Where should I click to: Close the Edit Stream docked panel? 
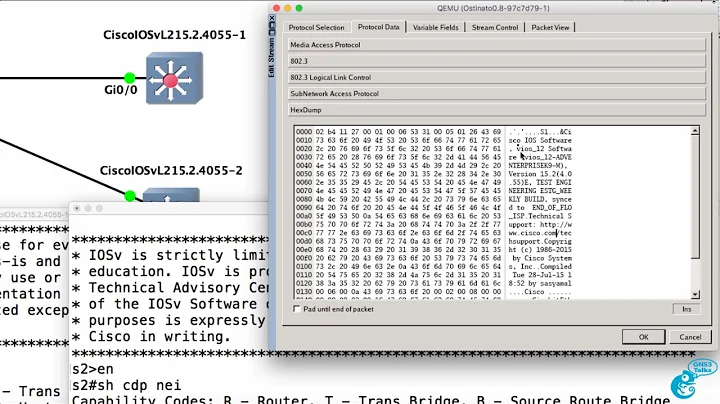point(272,18)
